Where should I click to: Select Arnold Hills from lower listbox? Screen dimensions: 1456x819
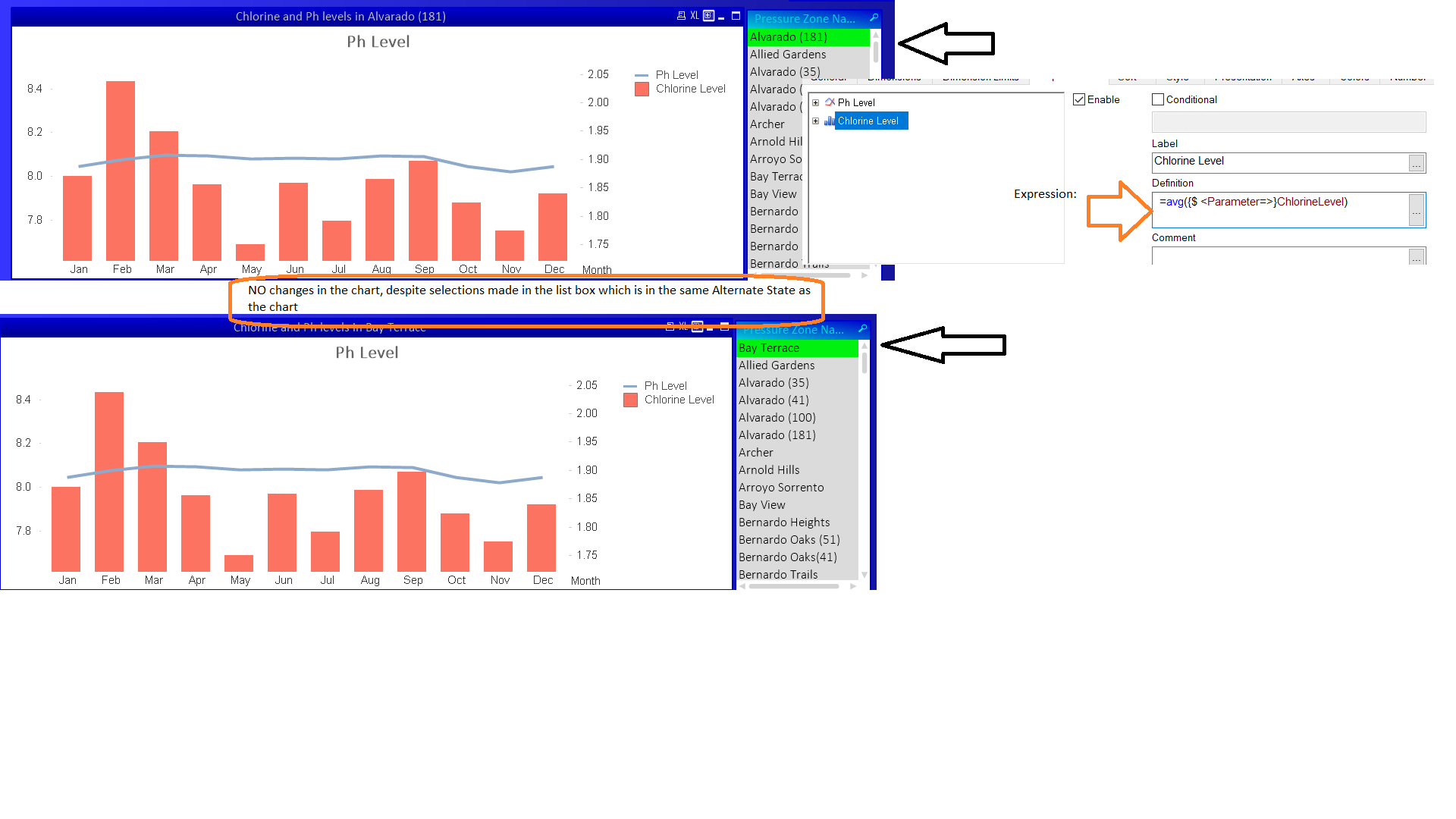click(x=770, y=470)
